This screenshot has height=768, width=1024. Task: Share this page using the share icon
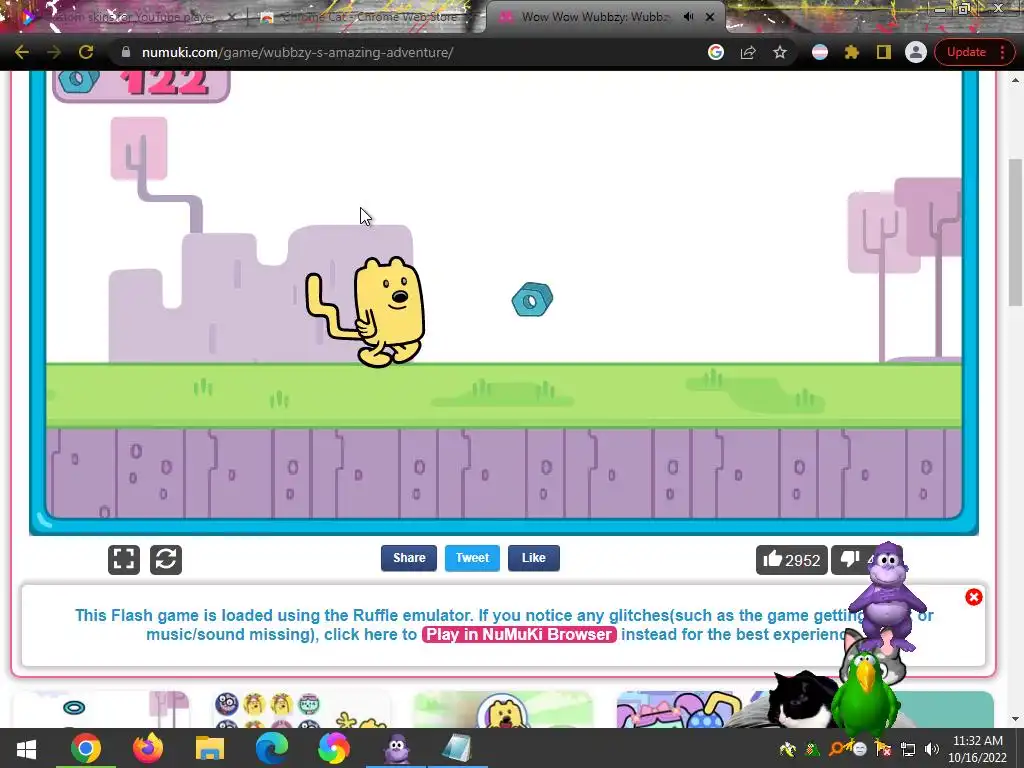748,52
